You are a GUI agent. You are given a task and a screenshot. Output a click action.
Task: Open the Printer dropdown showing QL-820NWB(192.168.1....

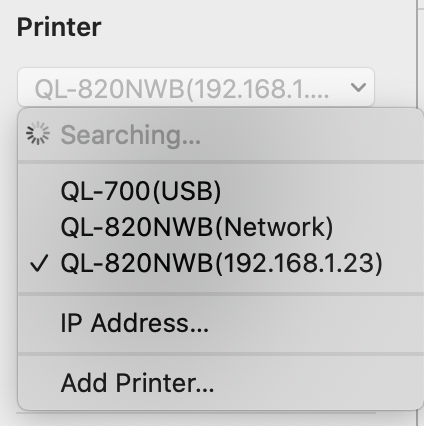tap(196, 87)
